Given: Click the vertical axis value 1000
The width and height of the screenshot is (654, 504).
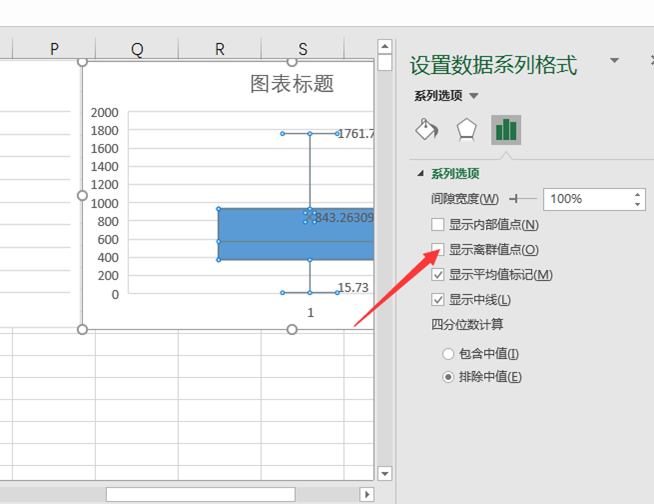Looking at the screenshot, I should point(105,204).
